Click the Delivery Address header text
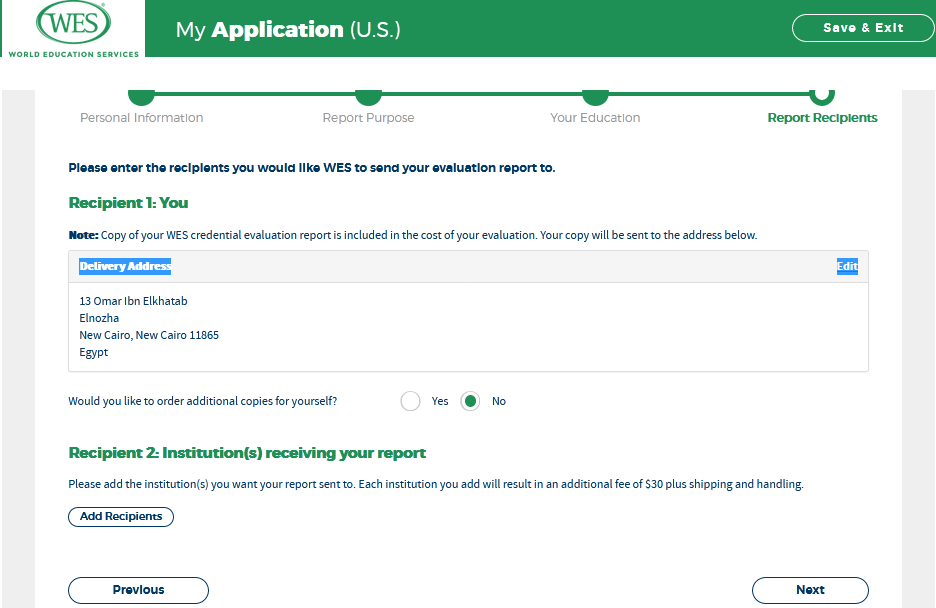 pos(125,266)
